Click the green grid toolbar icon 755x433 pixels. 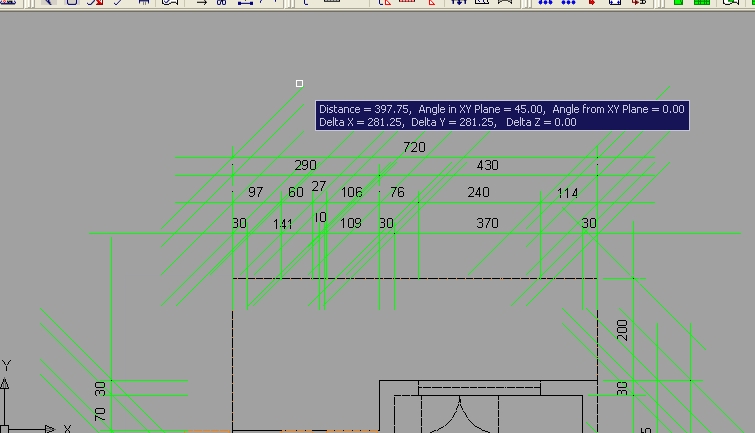pos(701,3)
